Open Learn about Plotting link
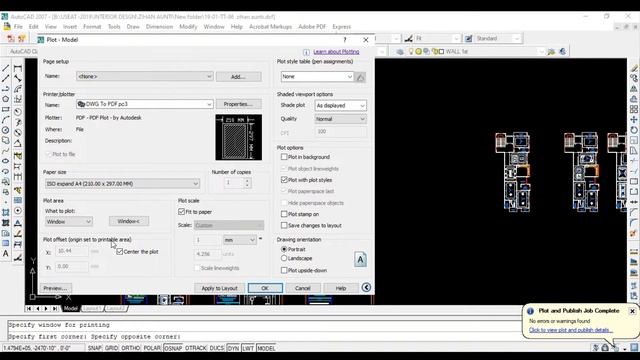 click(336, 52)
